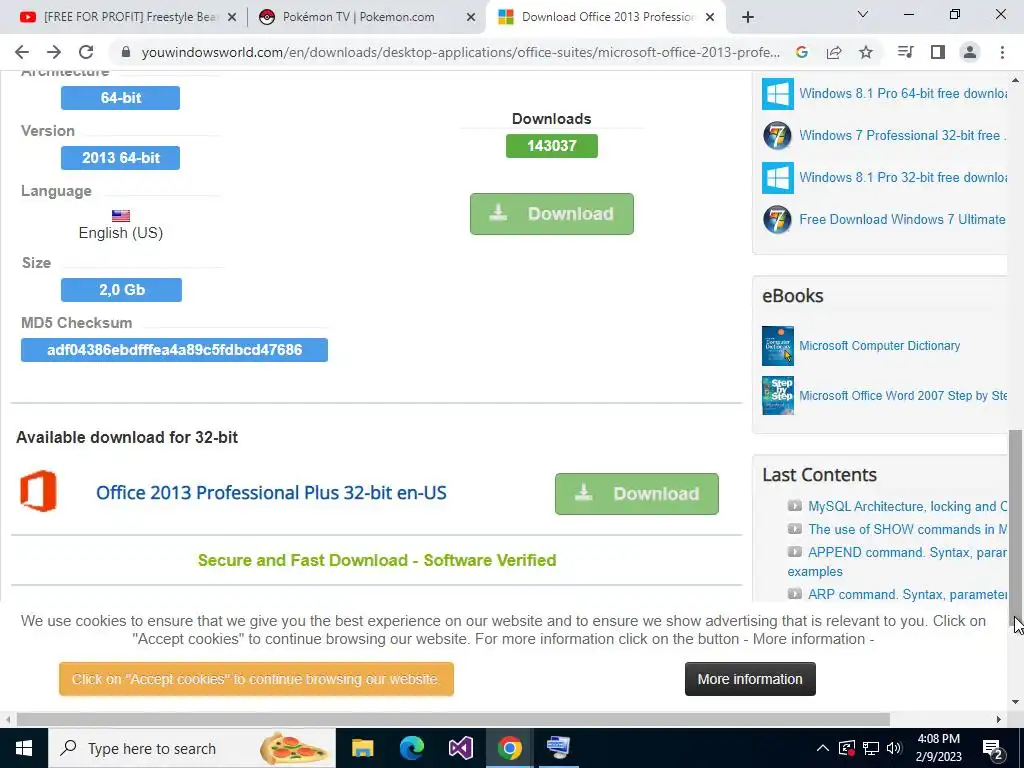Open Windows 8.1 Pro 64-bit free download link
Screen dimensions: 1024x768
(x=903, y=93)
